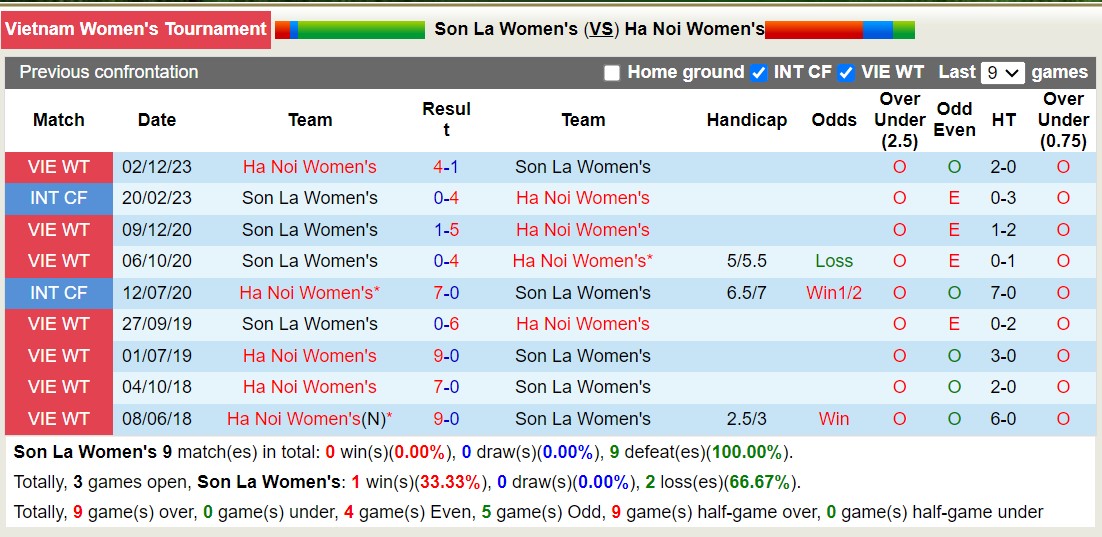Click the VS link between team names
This screenshot has width=1102, height=537.
click(601, 29)
